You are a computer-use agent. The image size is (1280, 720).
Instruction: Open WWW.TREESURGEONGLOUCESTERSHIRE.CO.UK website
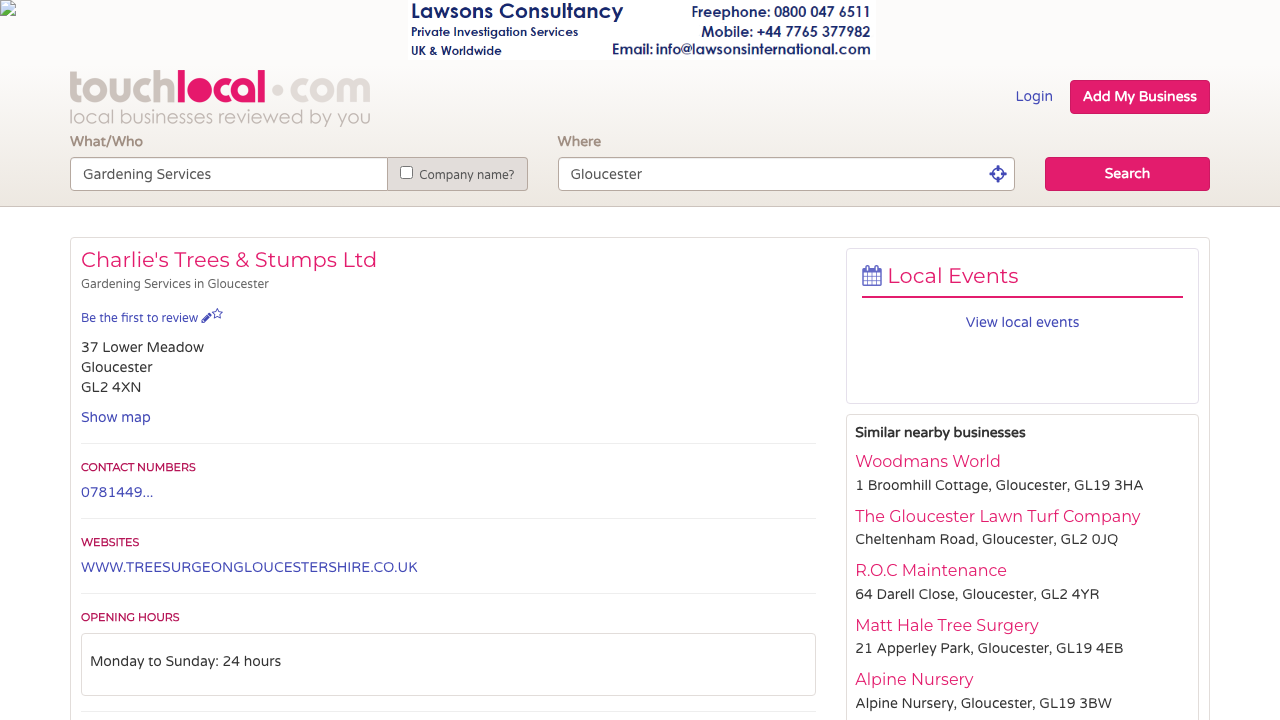(x=249, y=566)
